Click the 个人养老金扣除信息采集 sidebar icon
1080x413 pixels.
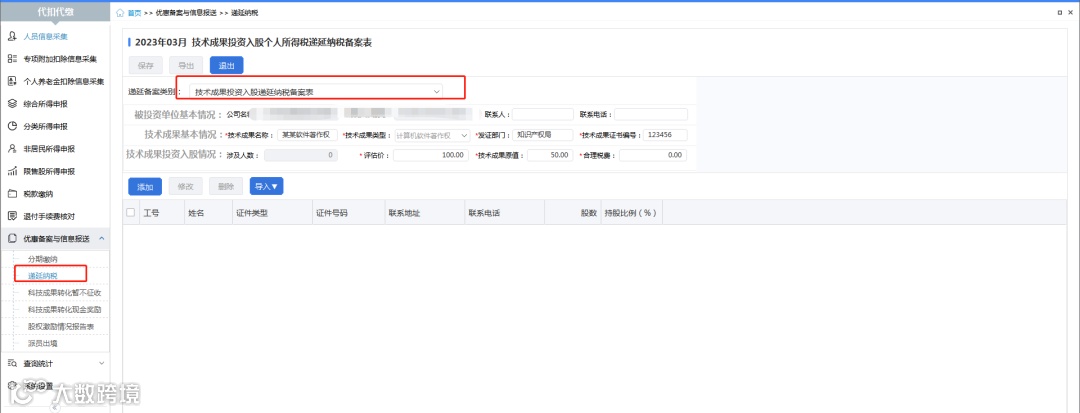point(12,81)
